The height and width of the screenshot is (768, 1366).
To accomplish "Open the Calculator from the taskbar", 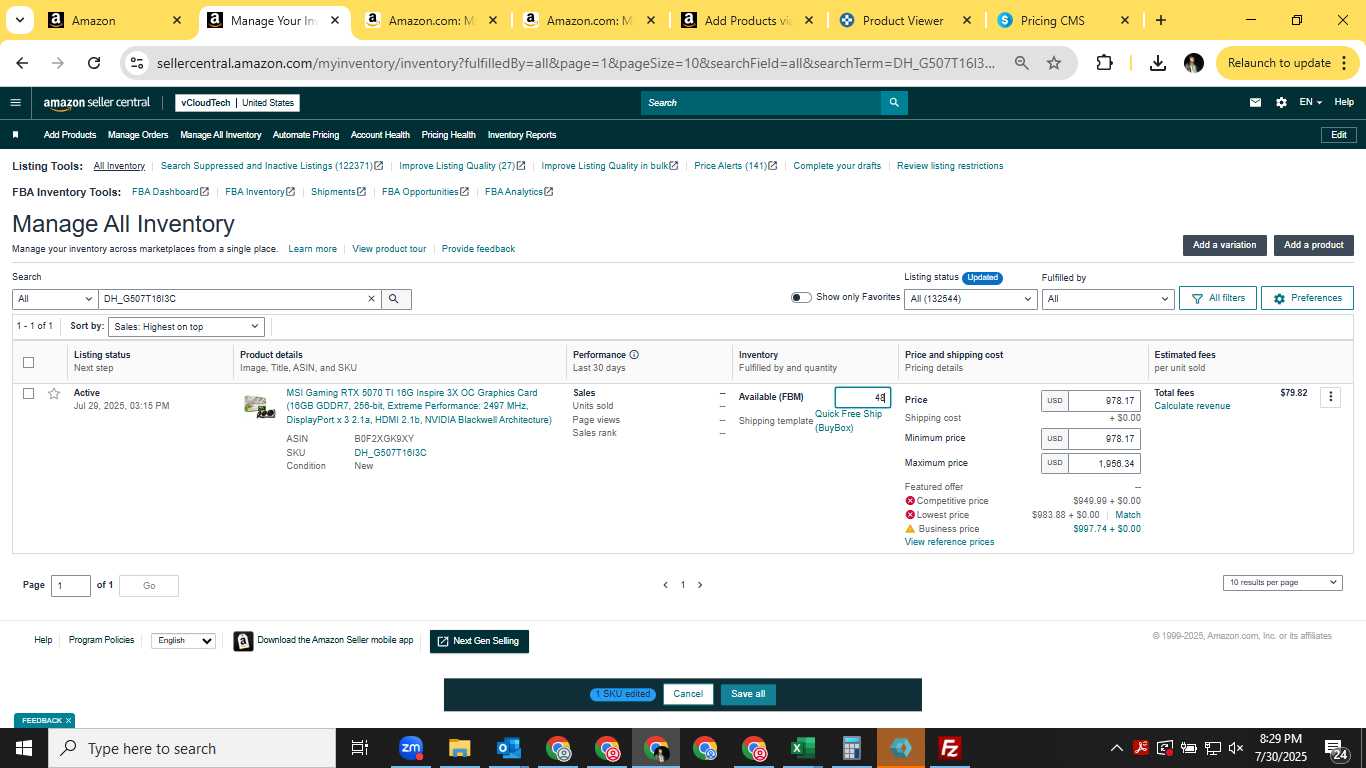I will (851, 748).
